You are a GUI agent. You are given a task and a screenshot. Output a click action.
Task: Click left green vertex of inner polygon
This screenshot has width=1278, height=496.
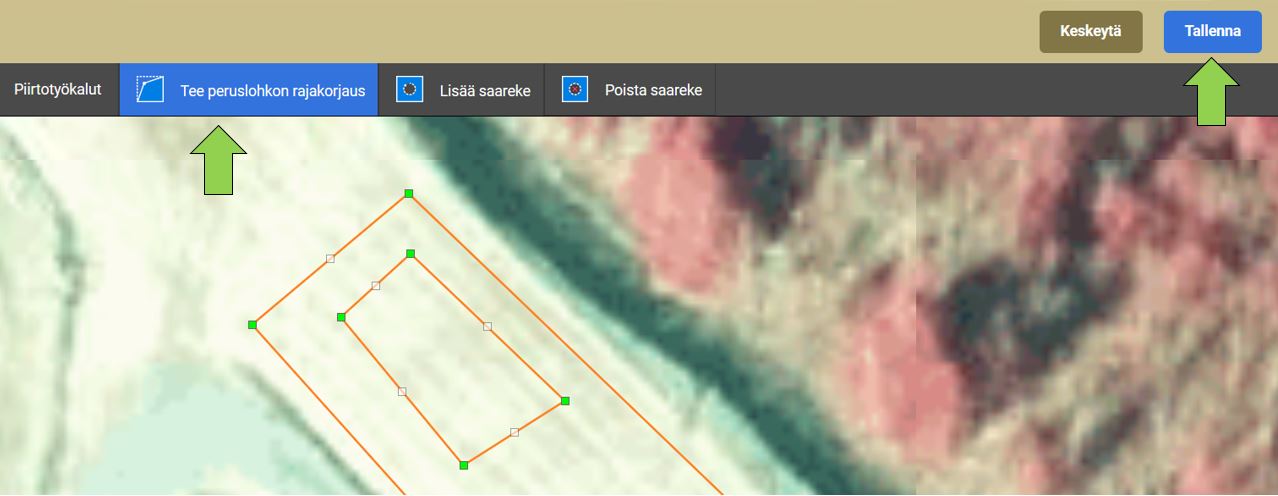[x=341, y=317]
